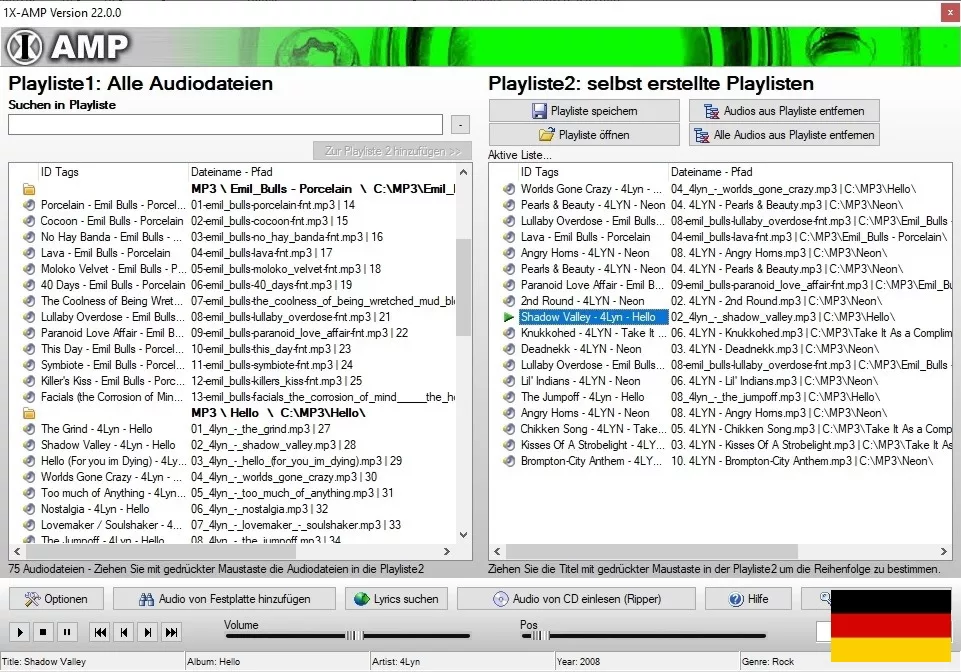Click the disc icon beside 40 Days - Emil Bulls
Image resolution: width=961 pixels, height=672 pixels.
click(29, 285)
